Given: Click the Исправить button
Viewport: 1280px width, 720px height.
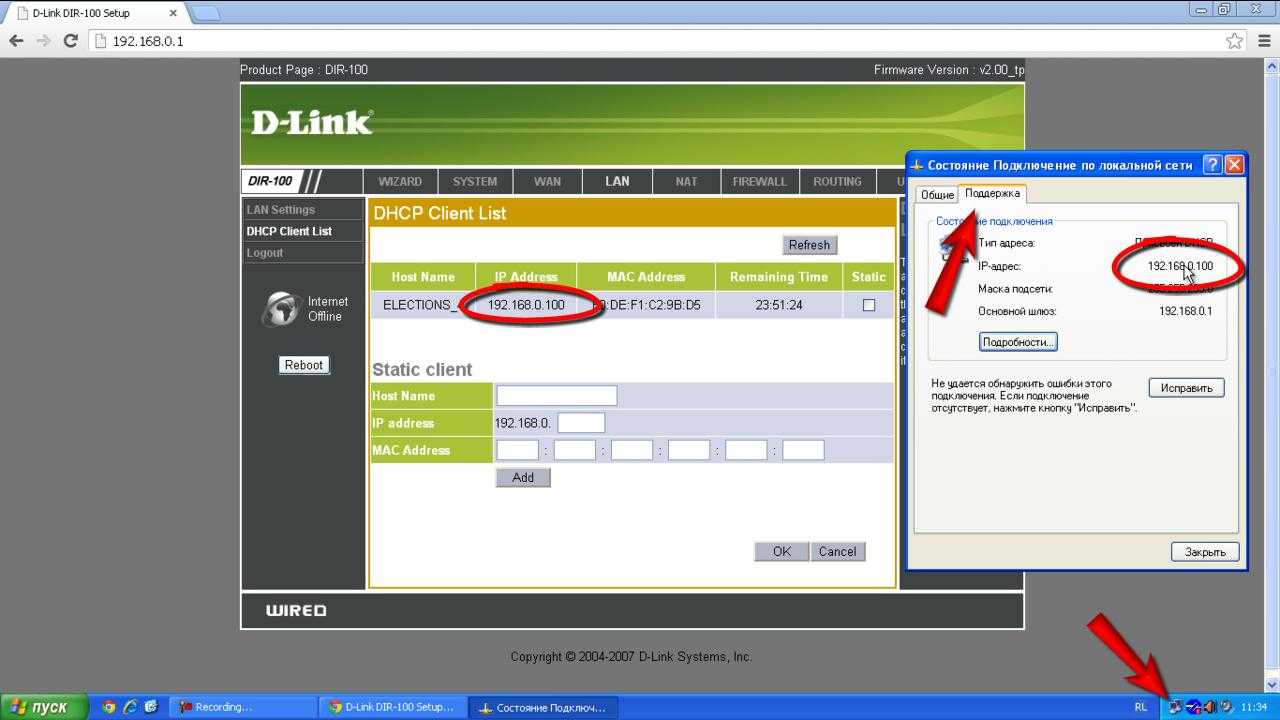Looking at the screenshot, I should (1186, 388).
